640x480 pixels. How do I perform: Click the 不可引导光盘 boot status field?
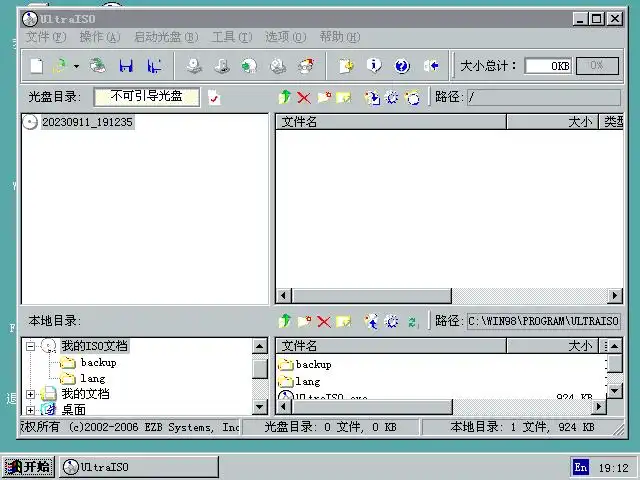coord(147,97)
